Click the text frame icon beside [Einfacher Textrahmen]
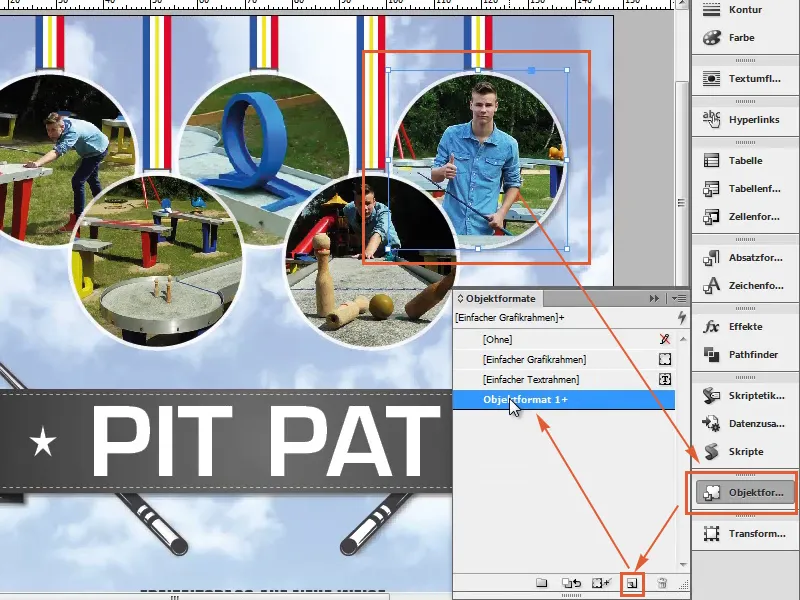 point(665,380)
